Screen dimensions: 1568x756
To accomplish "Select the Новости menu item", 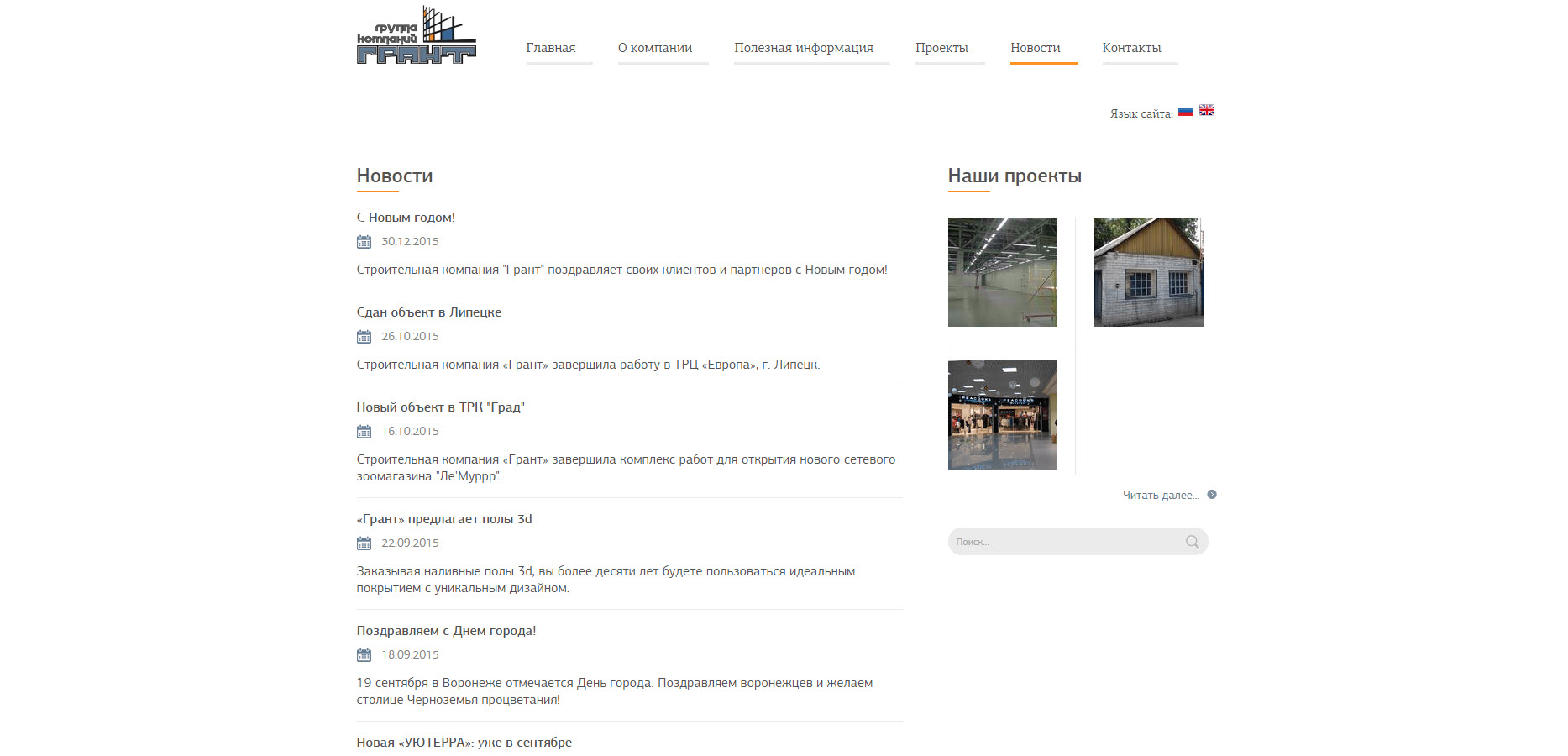I will click(1036, 48).
